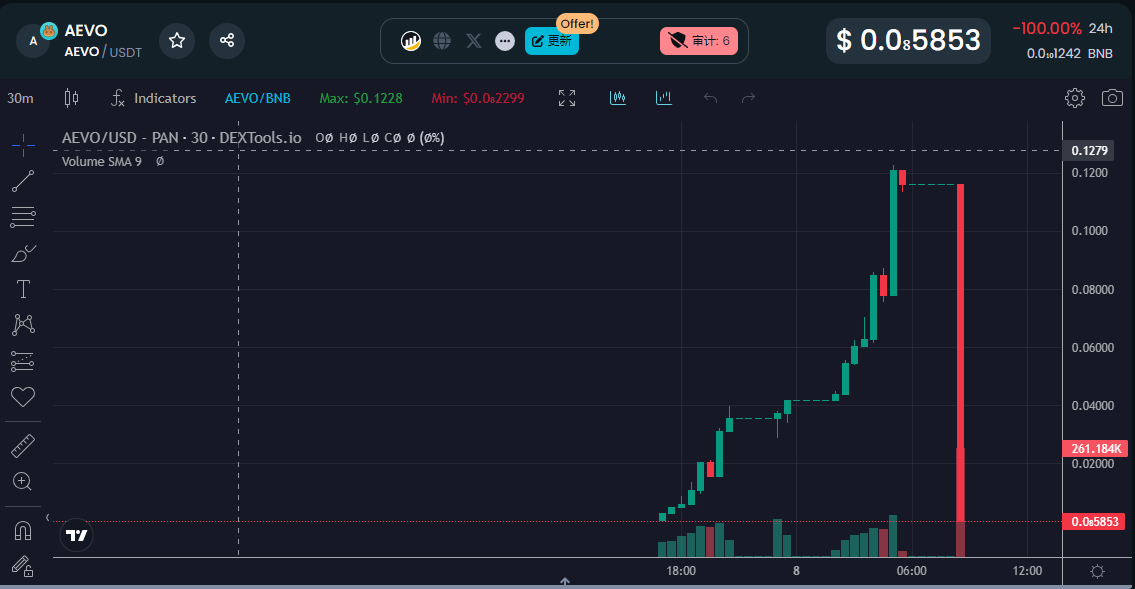The height and width of the screenshot is (589, 1135).
Task: Toggle lock all drawings pencil icon
Action: pos(23,567)
